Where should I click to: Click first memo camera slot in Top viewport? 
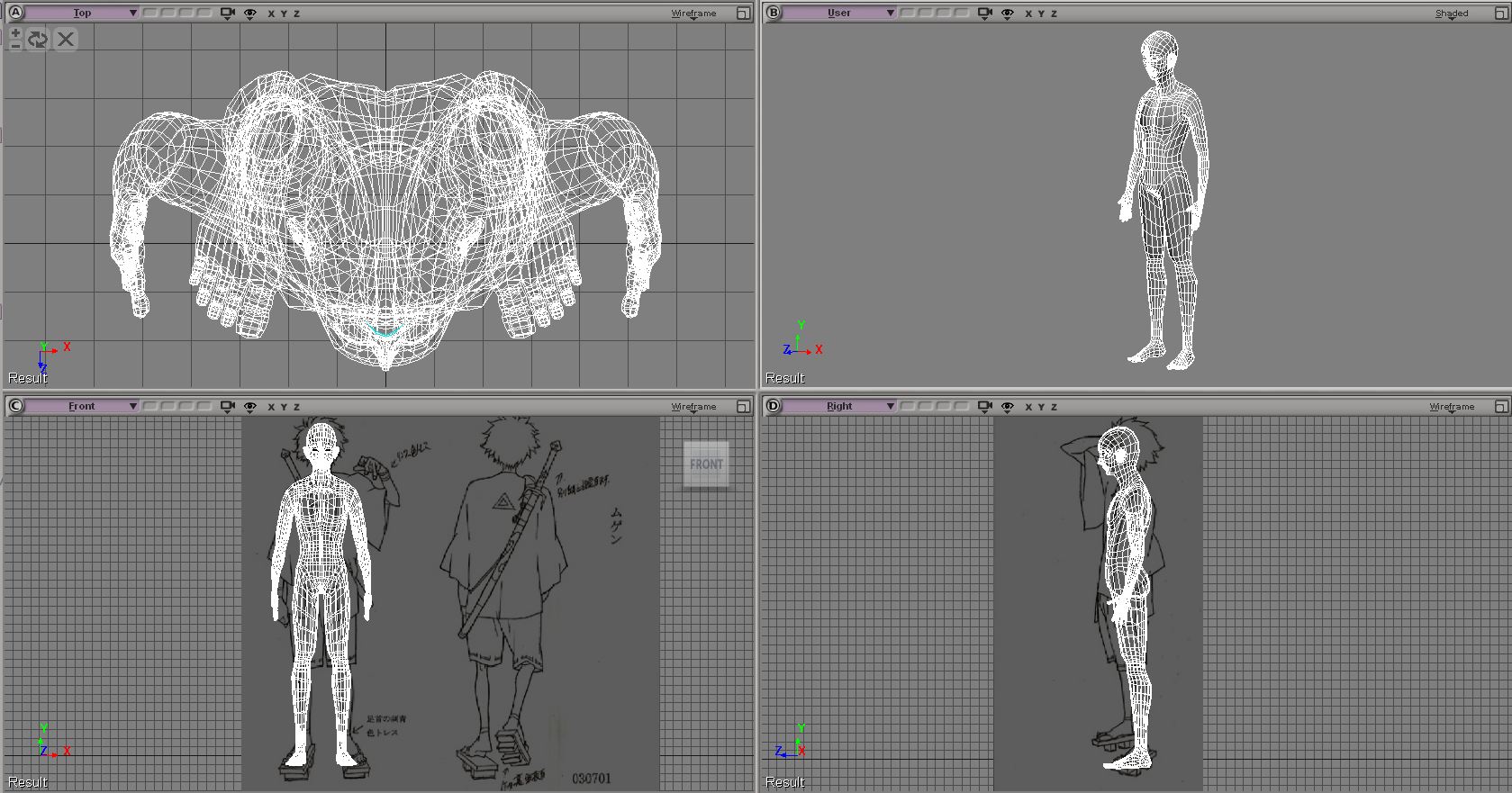[149, 13]
